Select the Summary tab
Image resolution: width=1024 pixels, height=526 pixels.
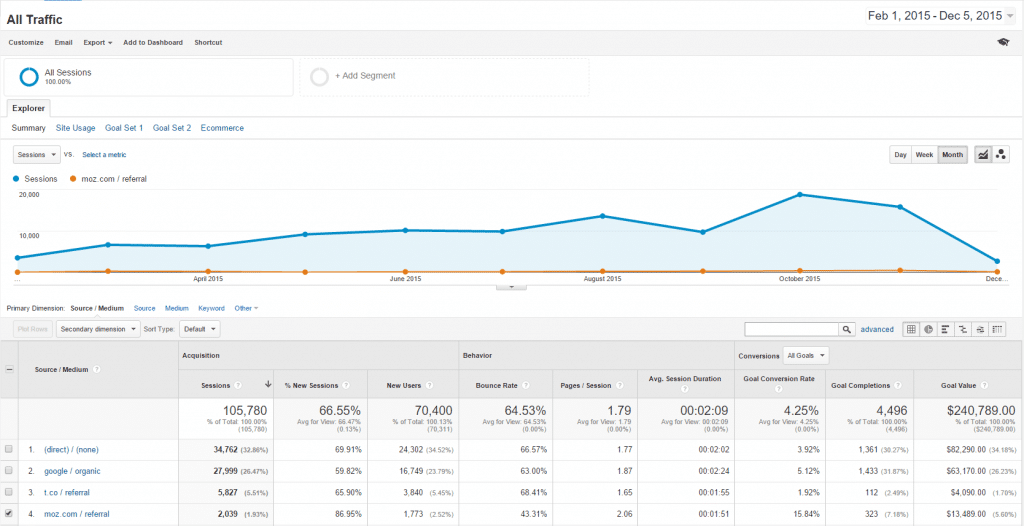[29, 128]
